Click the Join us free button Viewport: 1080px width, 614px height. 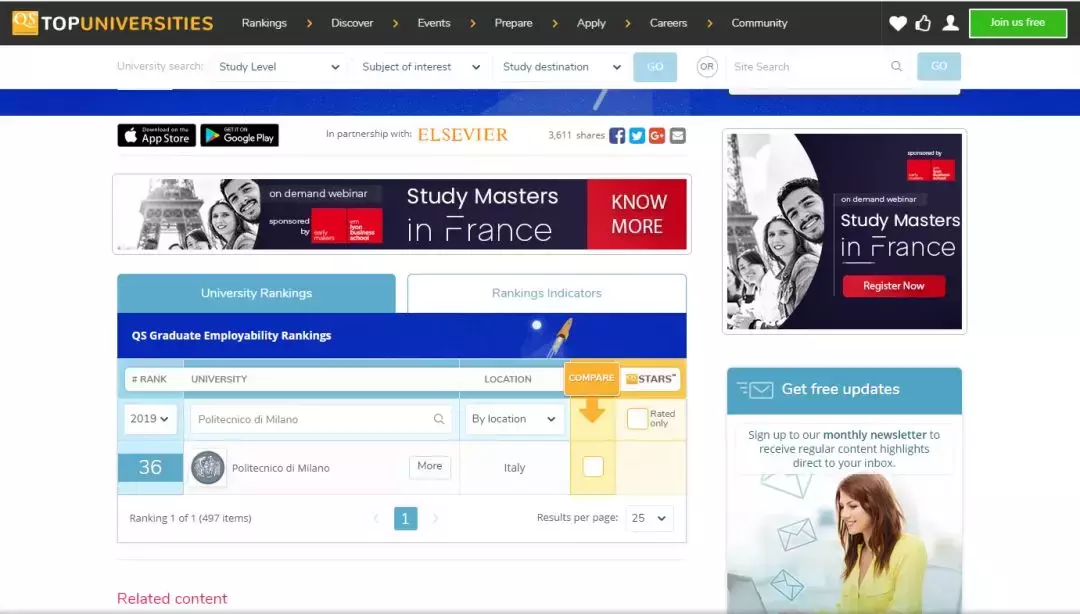[1018, 23]
